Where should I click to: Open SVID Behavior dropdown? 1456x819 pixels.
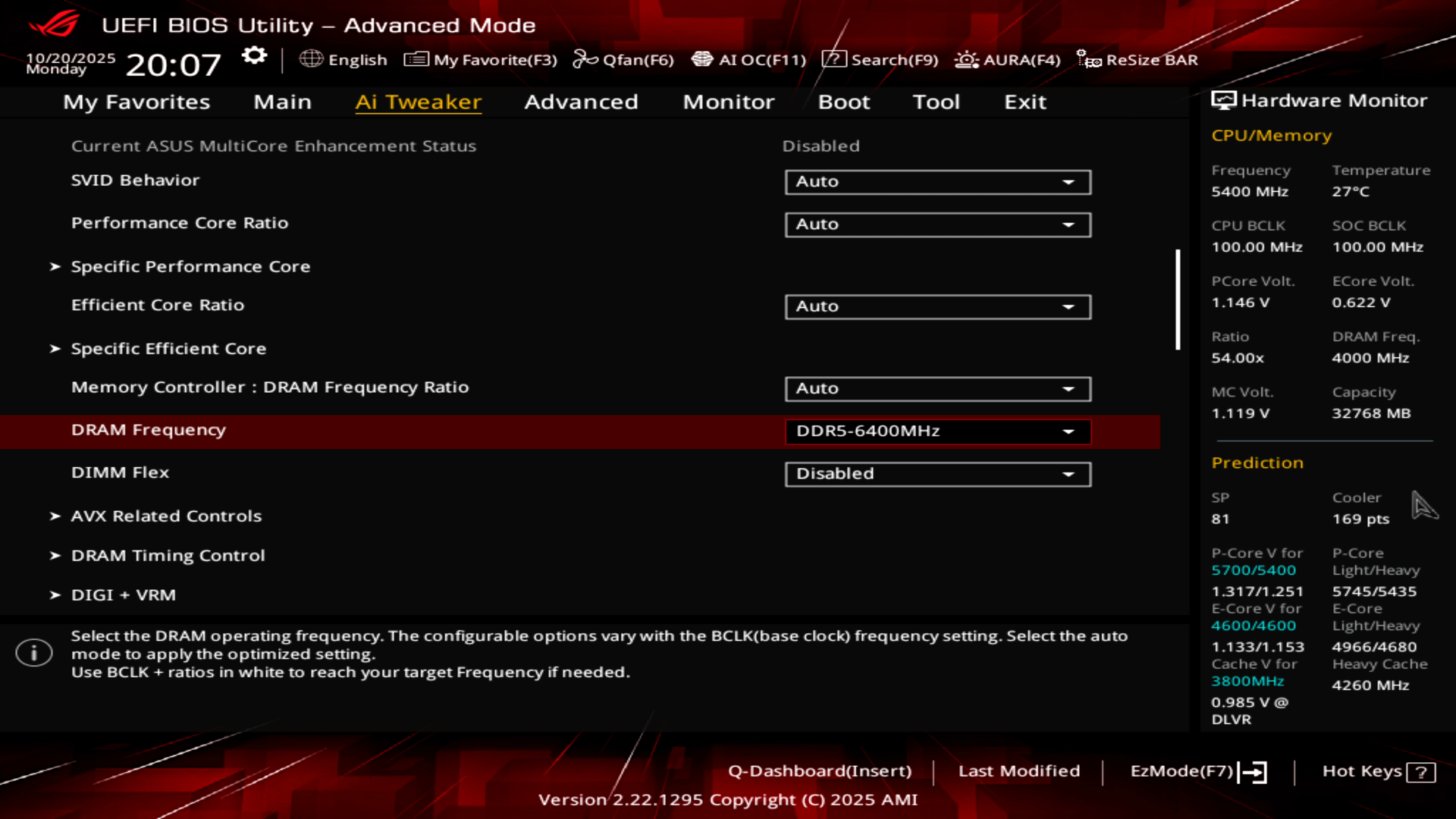[937, 182]
